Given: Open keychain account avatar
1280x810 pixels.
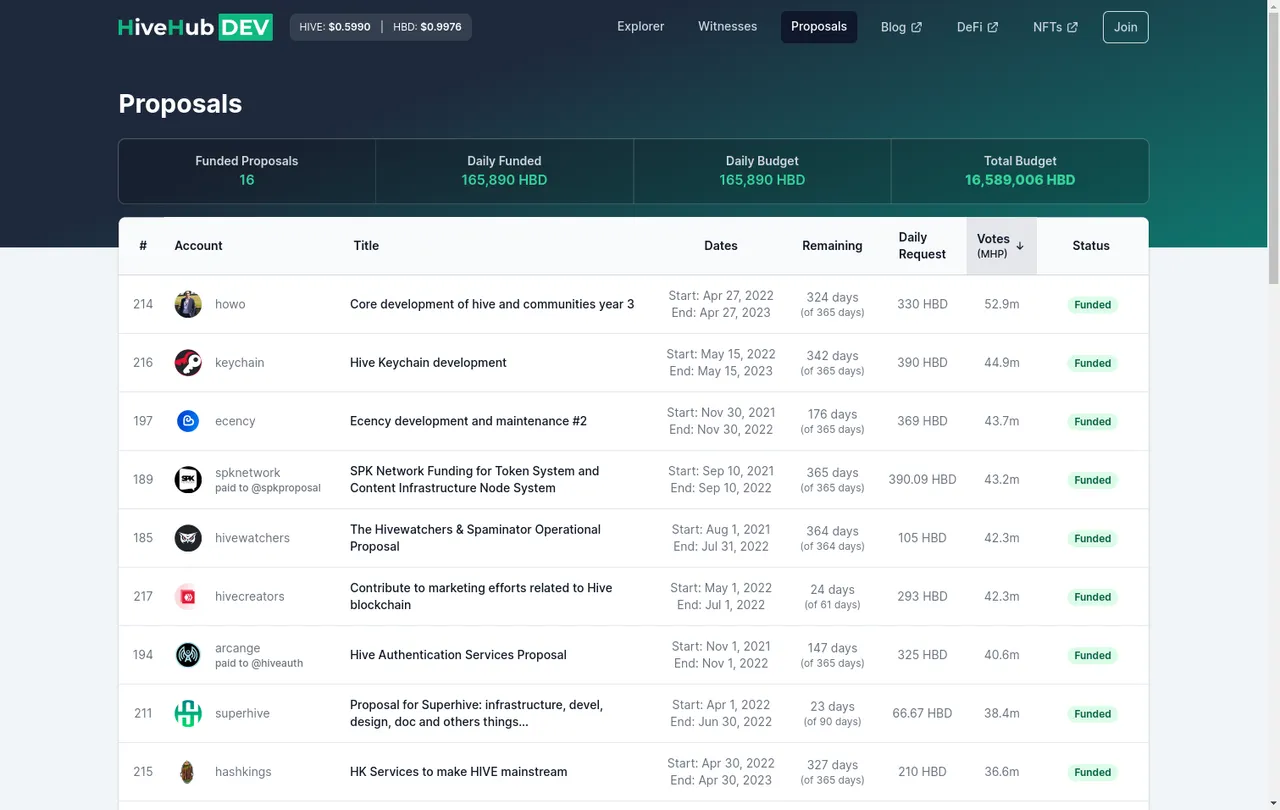Looking at the screenshot, I should click(188, 363).
